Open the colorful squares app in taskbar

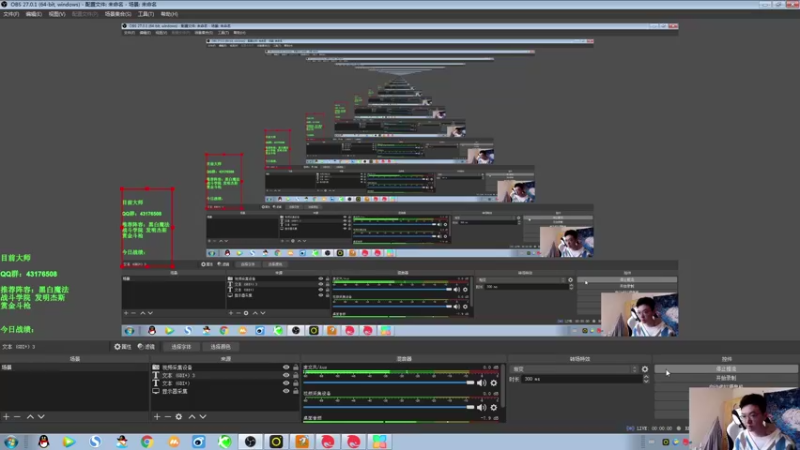coord(380,441)
